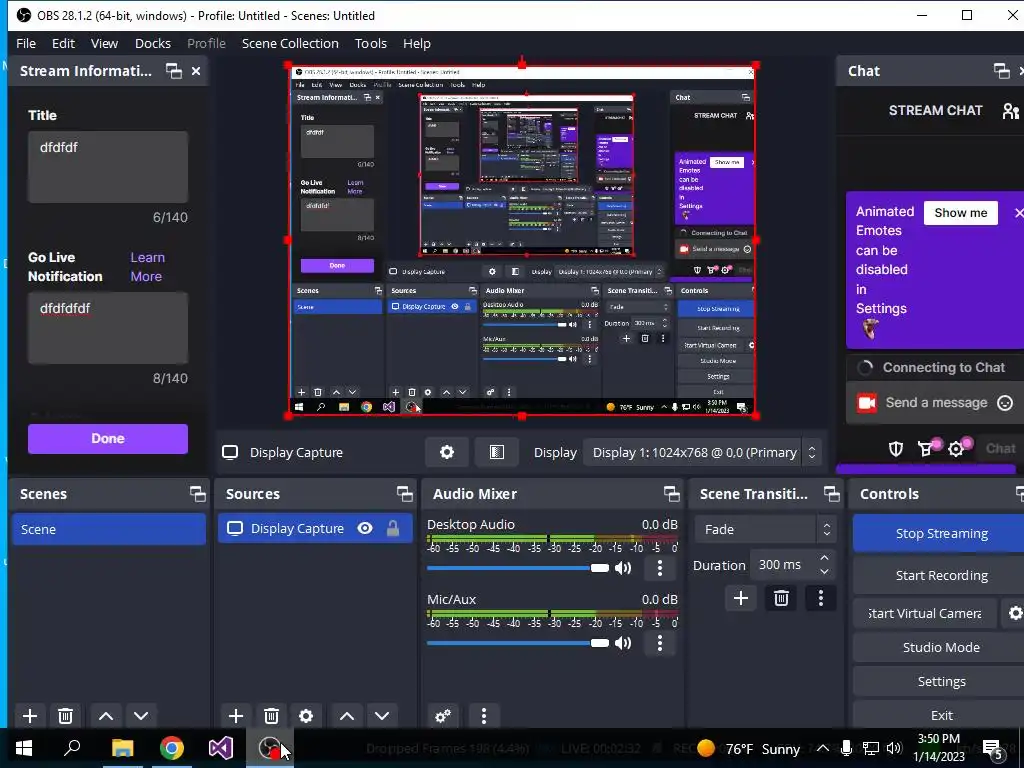
Task: Toggle Studio Mode
Action: [x=941, y=647]
